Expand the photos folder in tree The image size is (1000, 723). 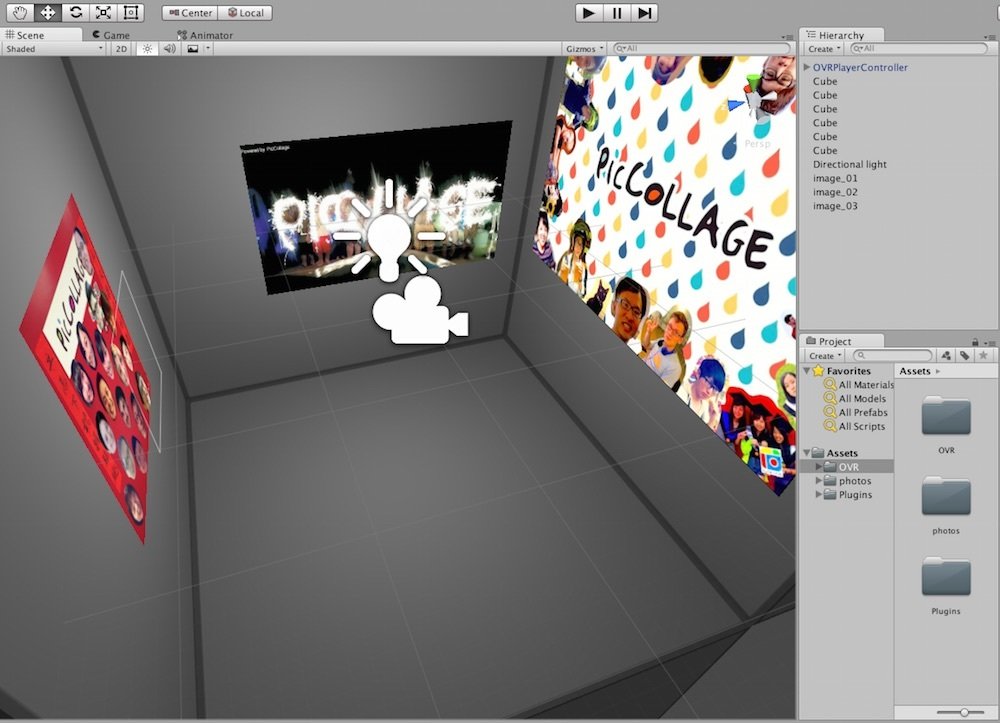(x=819, y=481)
